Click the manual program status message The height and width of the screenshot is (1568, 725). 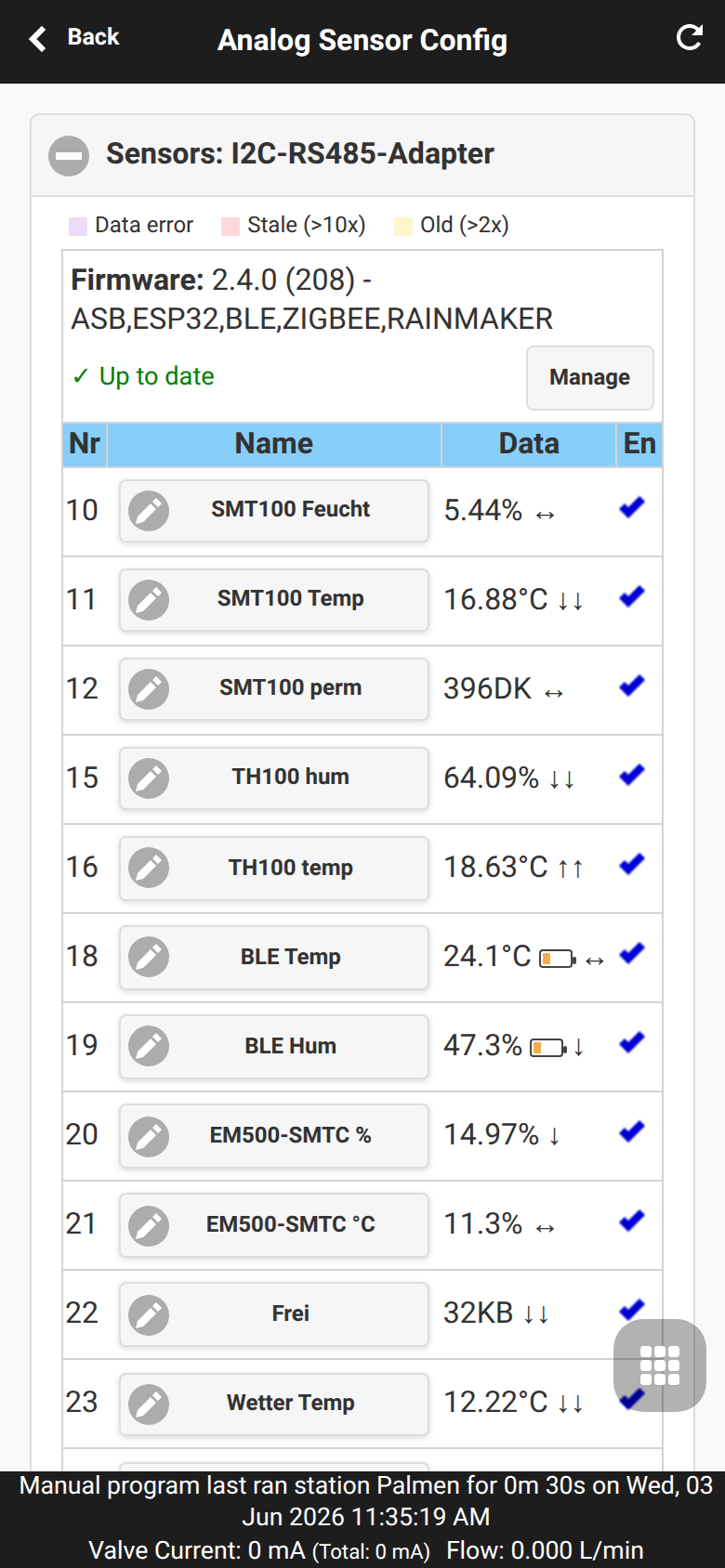365,1501
